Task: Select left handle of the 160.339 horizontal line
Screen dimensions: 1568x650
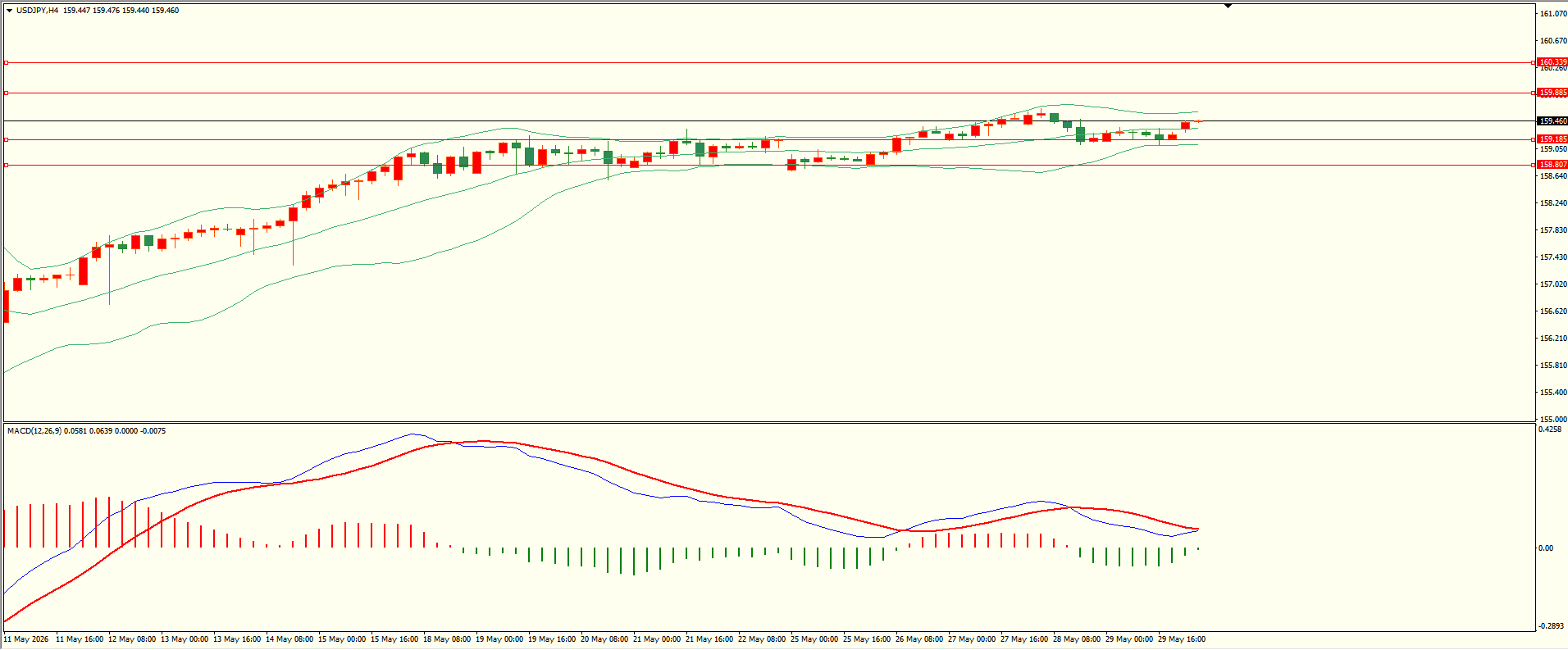Action: pyautogui.click(x=6, y=62)
